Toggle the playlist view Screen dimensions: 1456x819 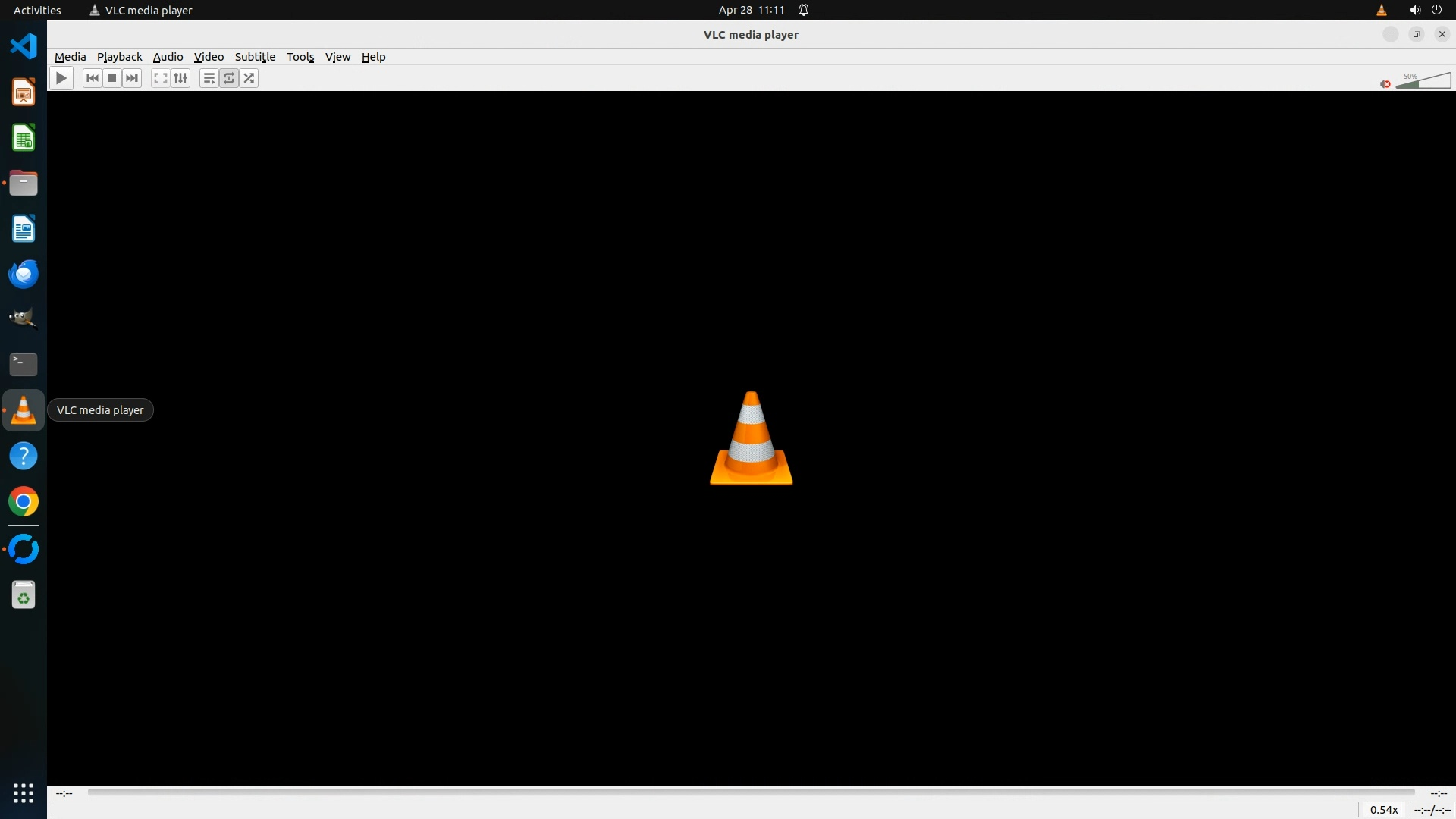click(209, 78)
